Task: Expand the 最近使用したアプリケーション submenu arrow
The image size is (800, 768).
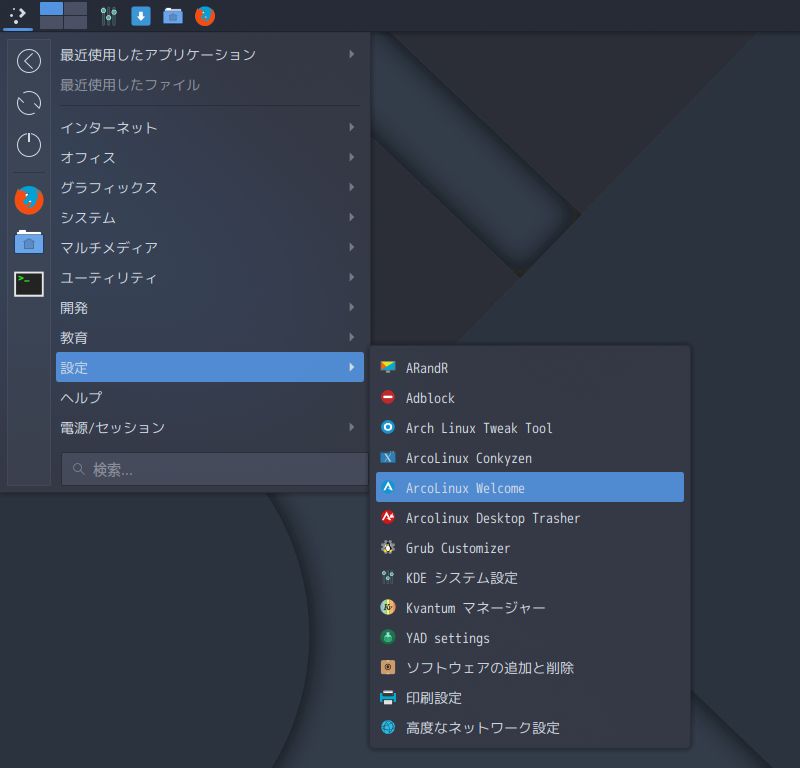Action: tap(352, 54)
